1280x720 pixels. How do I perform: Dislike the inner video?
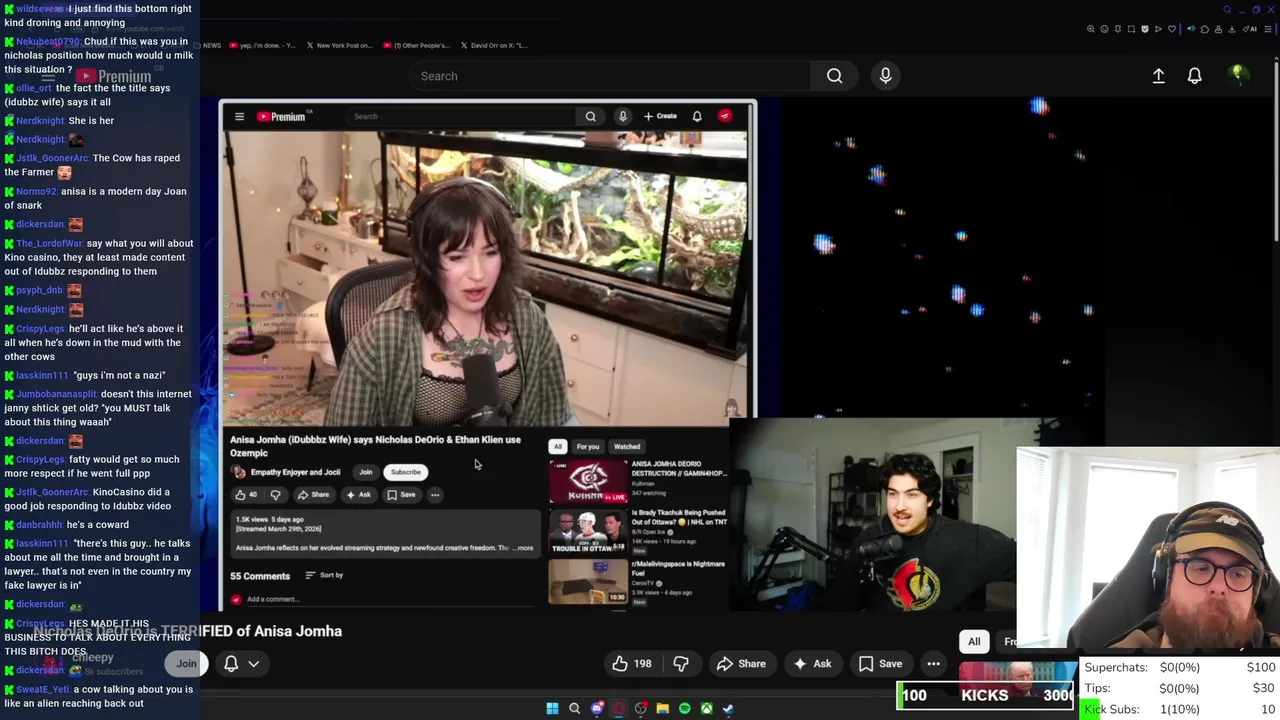275,495
